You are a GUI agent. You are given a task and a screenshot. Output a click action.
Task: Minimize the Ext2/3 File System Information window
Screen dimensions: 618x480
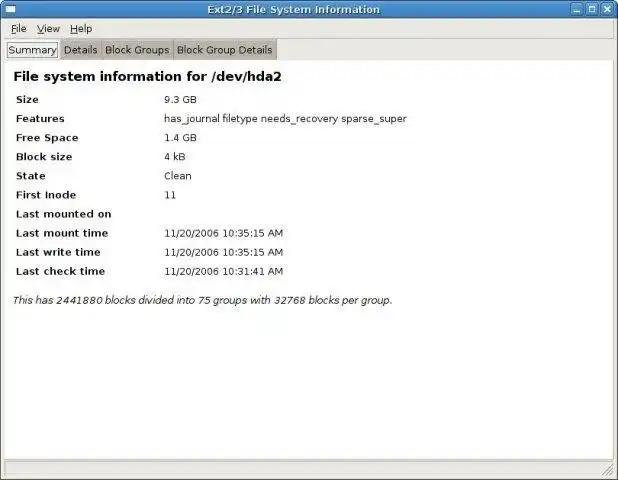(576, 9)
